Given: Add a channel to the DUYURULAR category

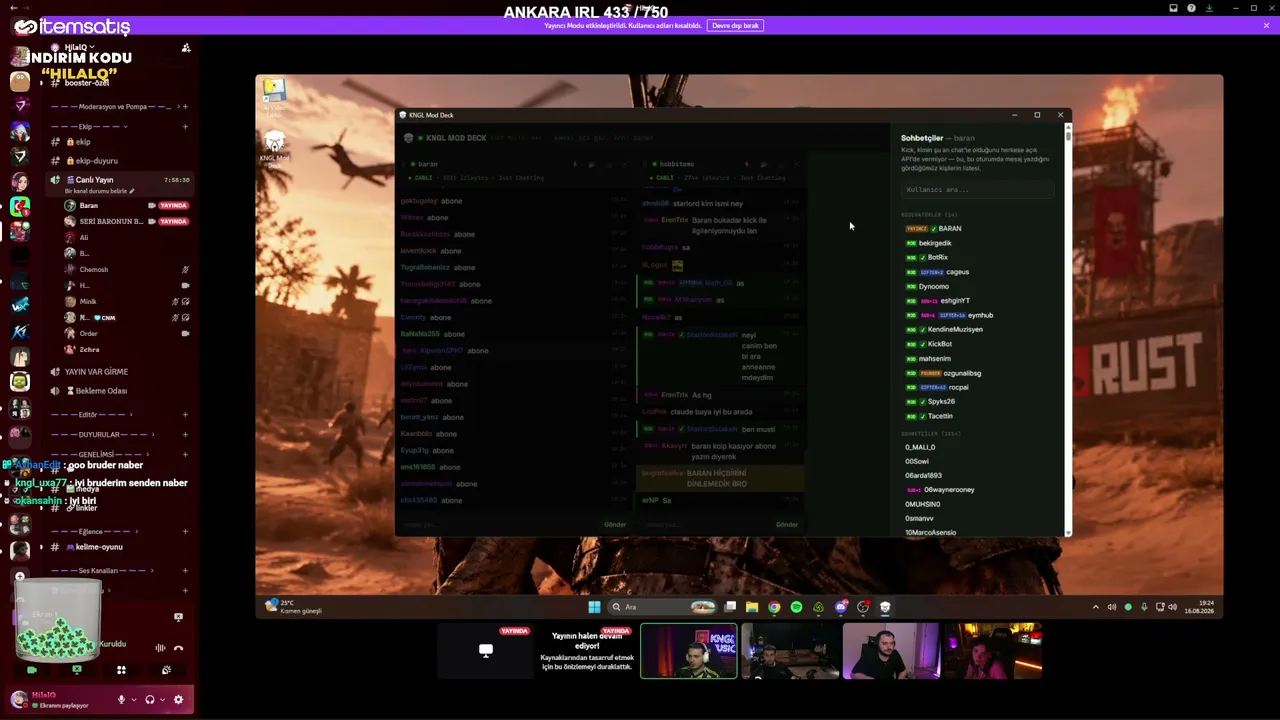Looking at the screenshot, I should pyautogui.click(x=185, y=435).
